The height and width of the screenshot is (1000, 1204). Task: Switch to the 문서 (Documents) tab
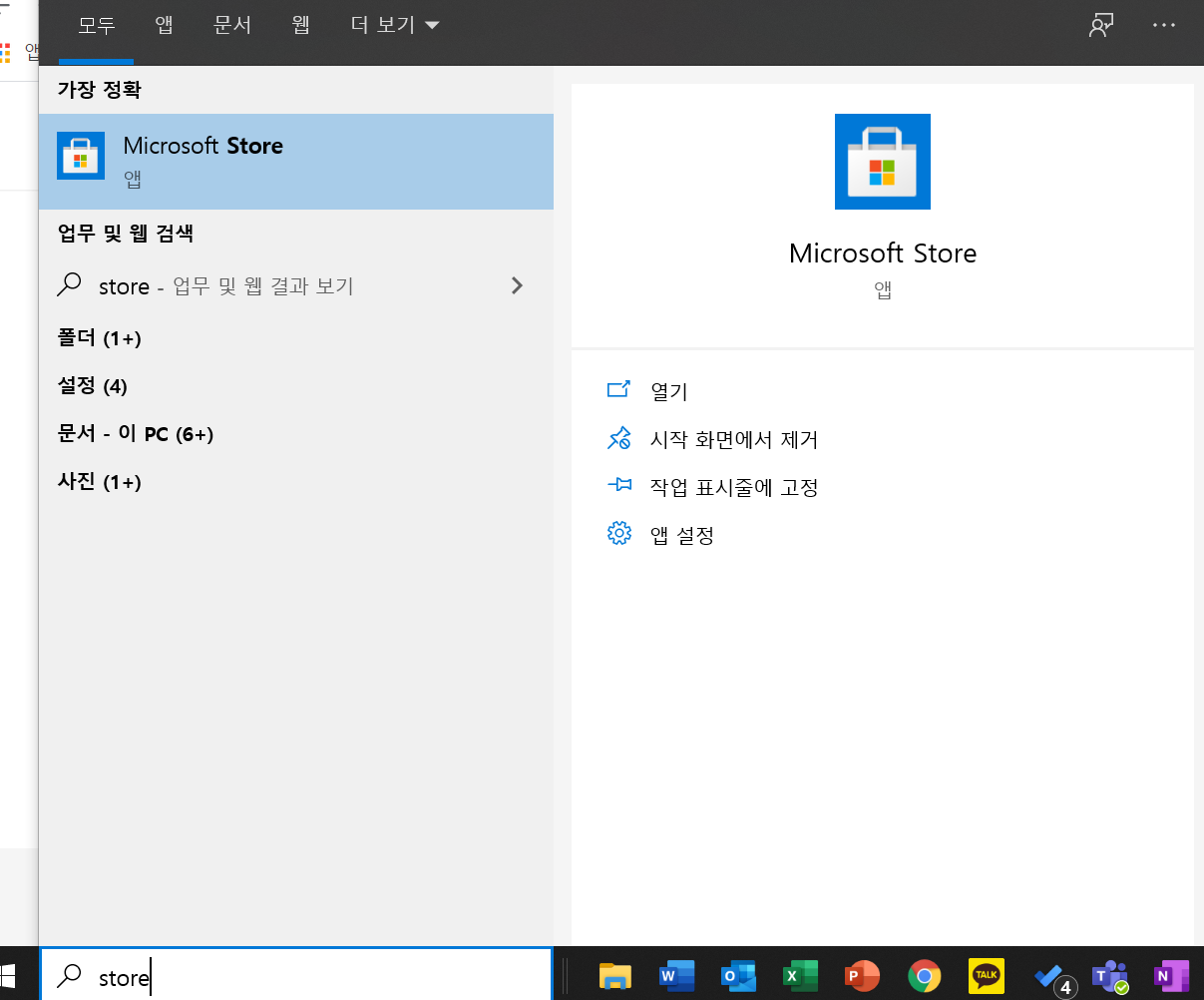(232, 25)
